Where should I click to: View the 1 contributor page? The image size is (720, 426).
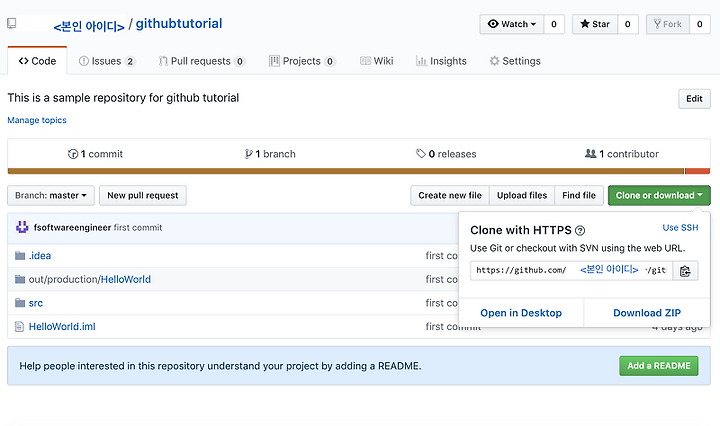click(x=622, y=154)
